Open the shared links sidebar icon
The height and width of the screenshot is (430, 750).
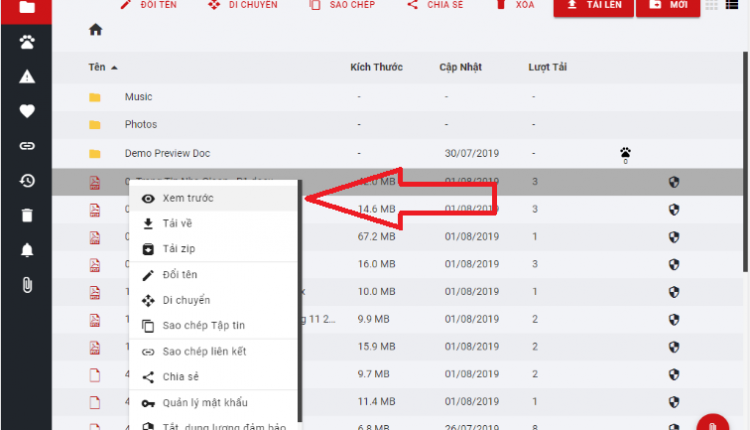(x=27, y=146)
